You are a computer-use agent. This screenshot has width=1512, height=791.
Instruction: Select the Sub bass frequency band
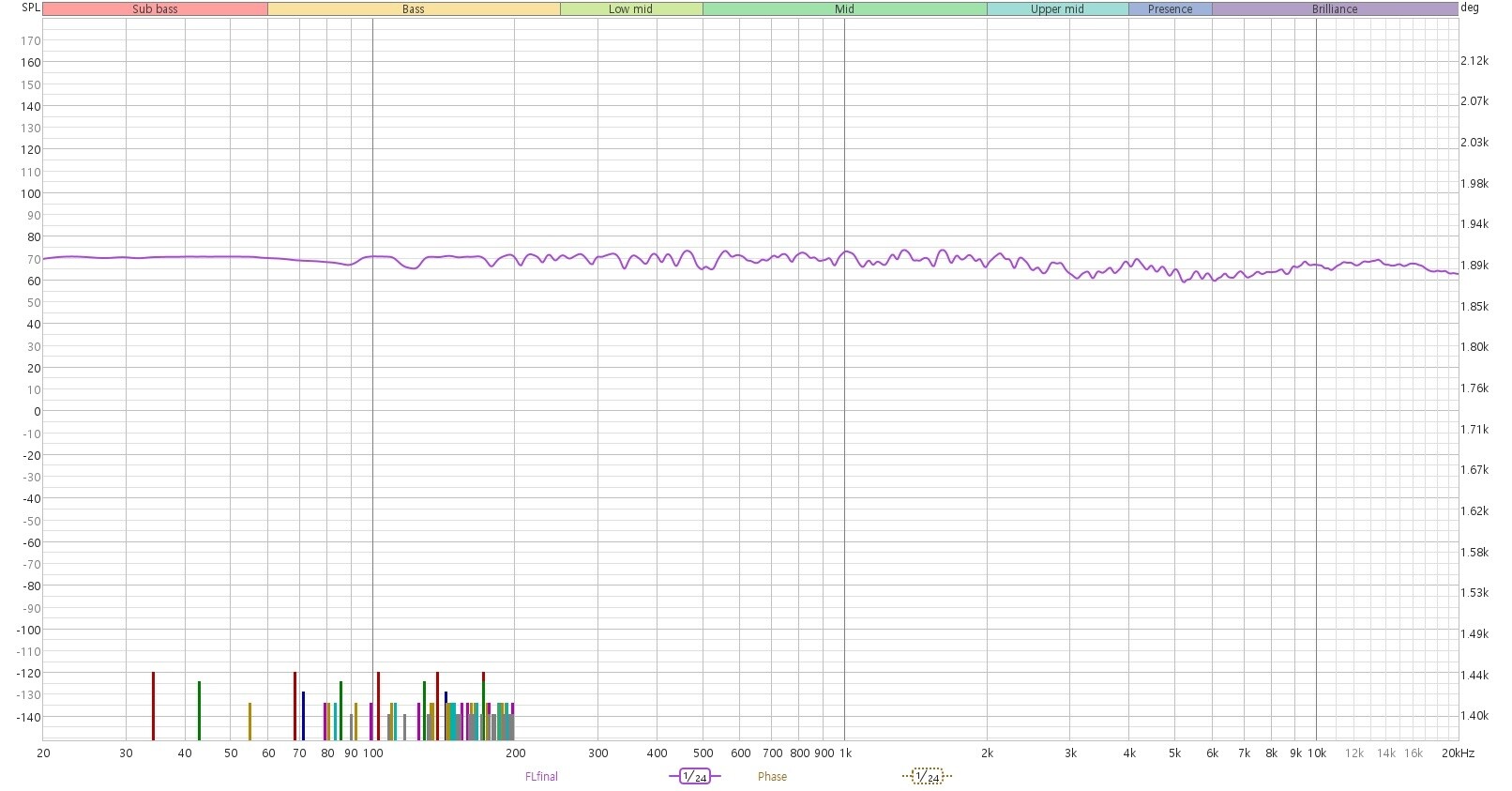tap(155, 9)
